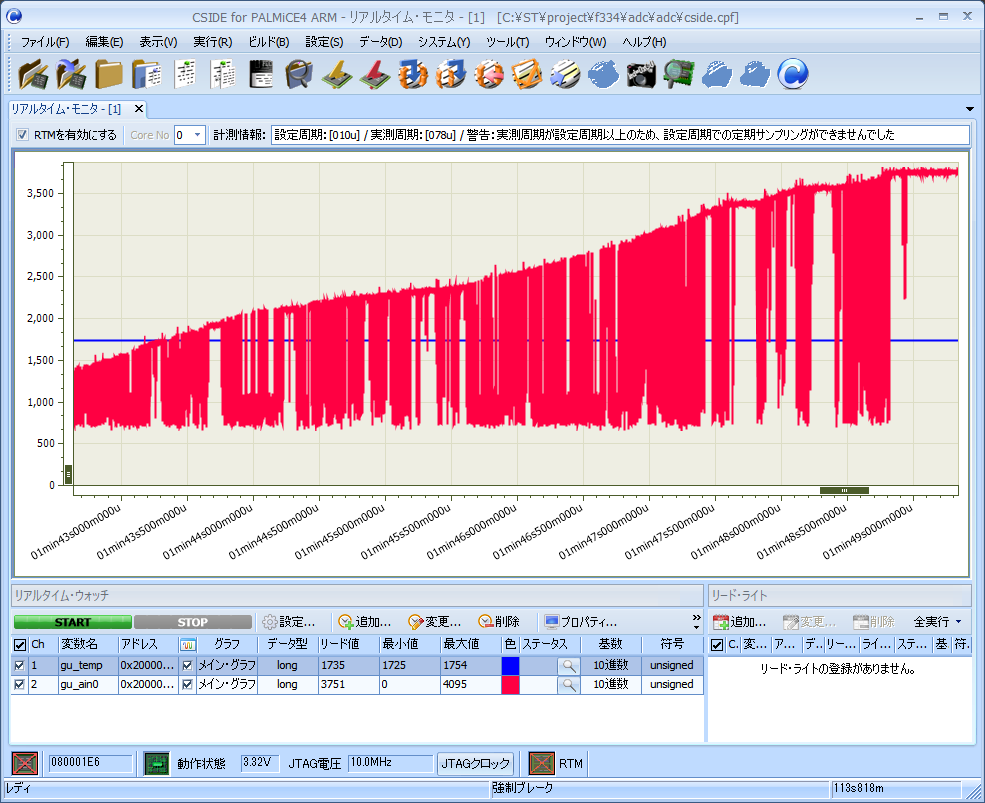Click the CSIDE application icon in title bar
This screenshot has width=985, height=803.
14,17
